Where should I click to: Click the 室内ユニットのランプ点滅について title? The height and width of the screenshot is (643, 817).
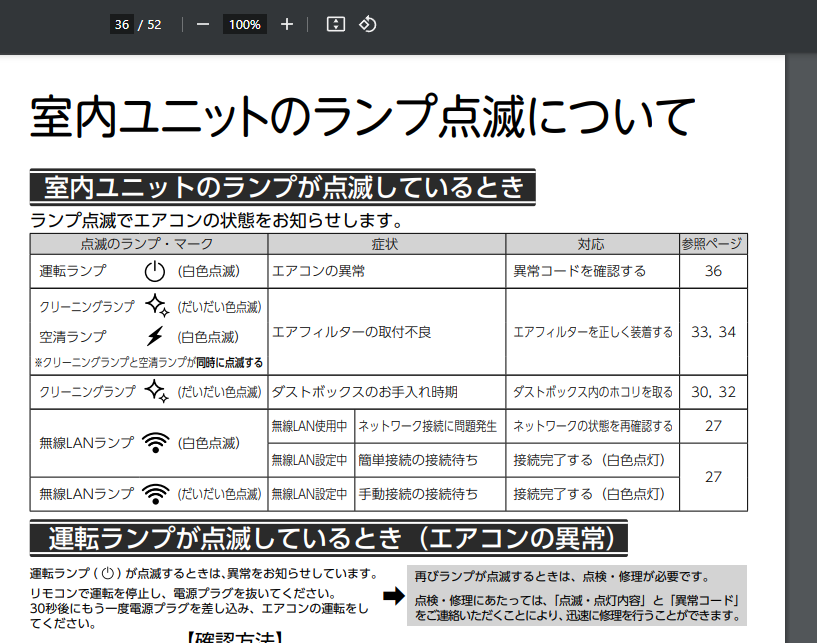[362, 117]
